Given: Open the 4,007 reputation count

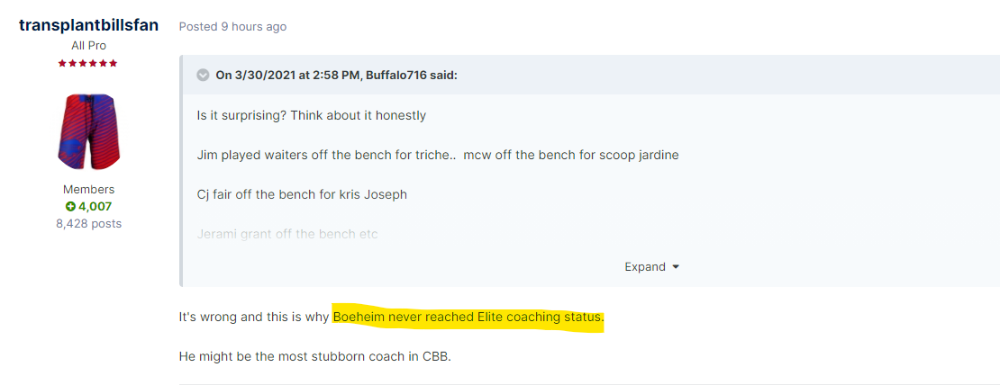Looking at the screenshot, I should 94,207.
